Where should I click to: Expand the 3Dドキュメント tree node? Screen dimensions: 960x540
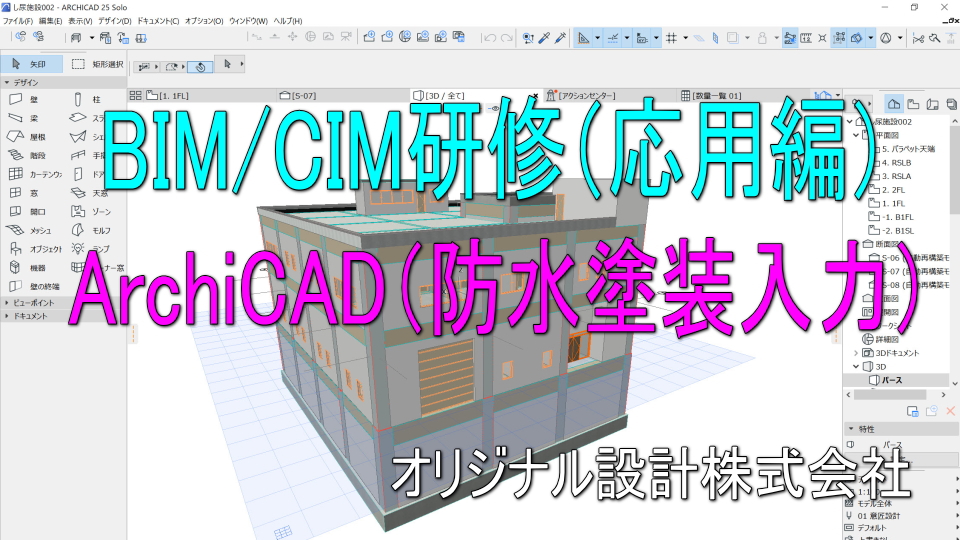click(856, 353)
